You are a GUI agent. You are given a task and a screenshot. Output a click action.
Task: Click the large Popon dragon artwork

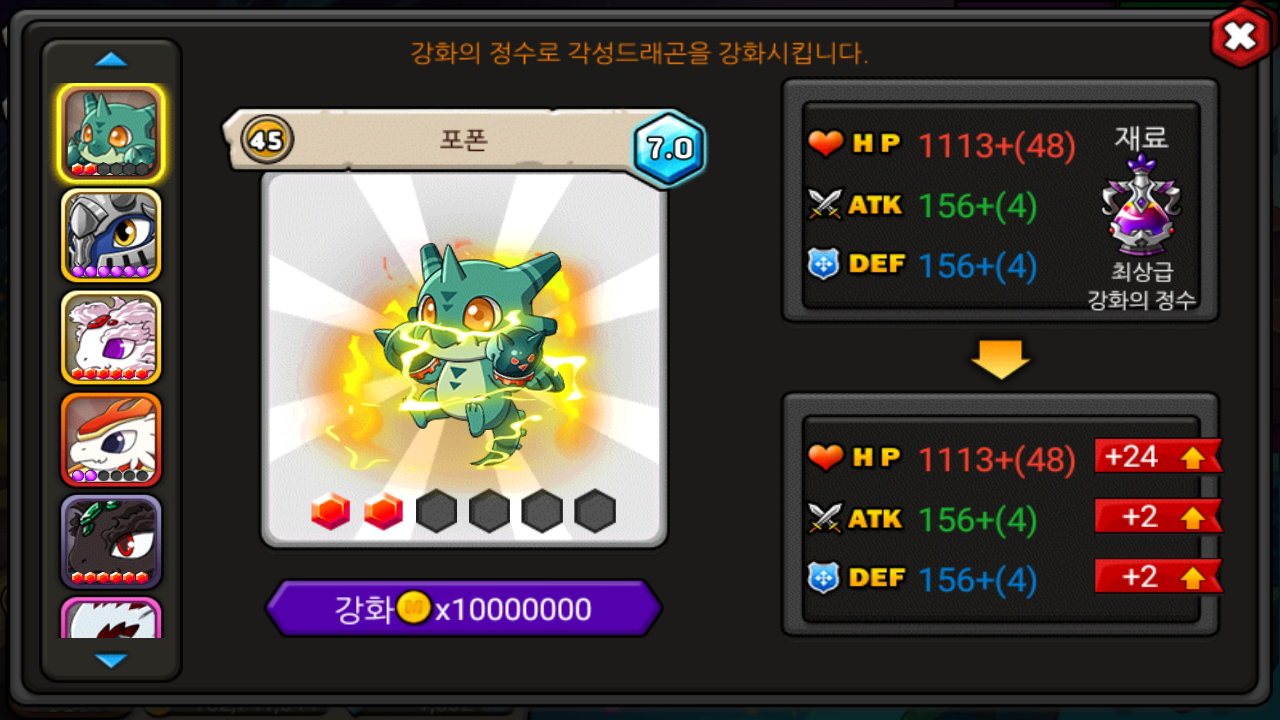(x=464, y=352)
